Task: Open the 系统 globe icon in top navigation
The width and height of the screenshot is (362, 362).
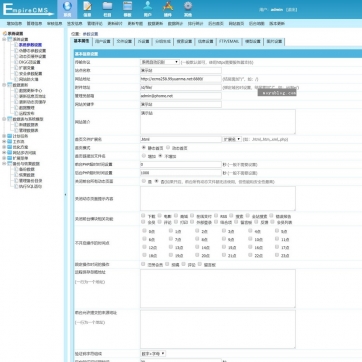Action: pyautogui.click(x=67, y=7)
